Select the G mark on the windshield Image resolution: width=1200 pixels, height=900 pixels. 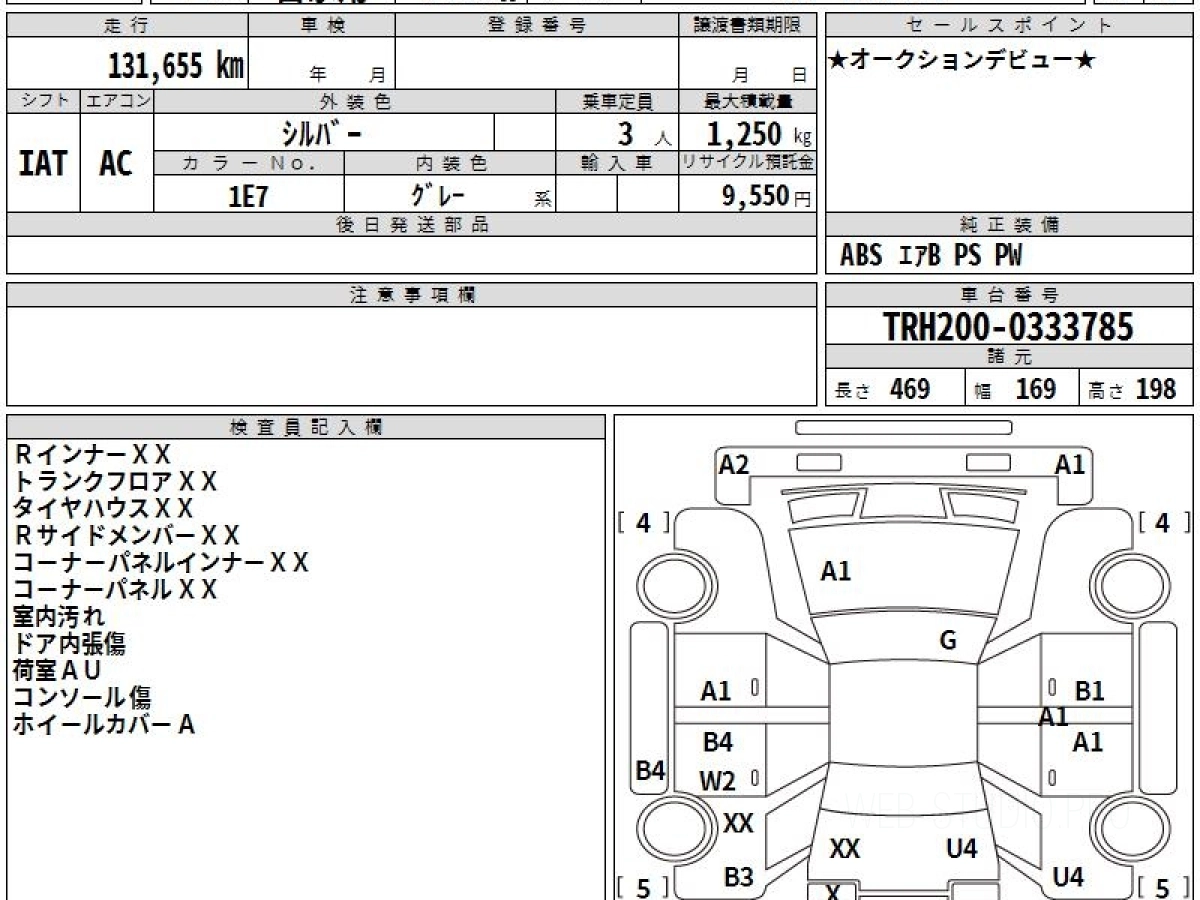pyautogui.click(x=948, y=641)
